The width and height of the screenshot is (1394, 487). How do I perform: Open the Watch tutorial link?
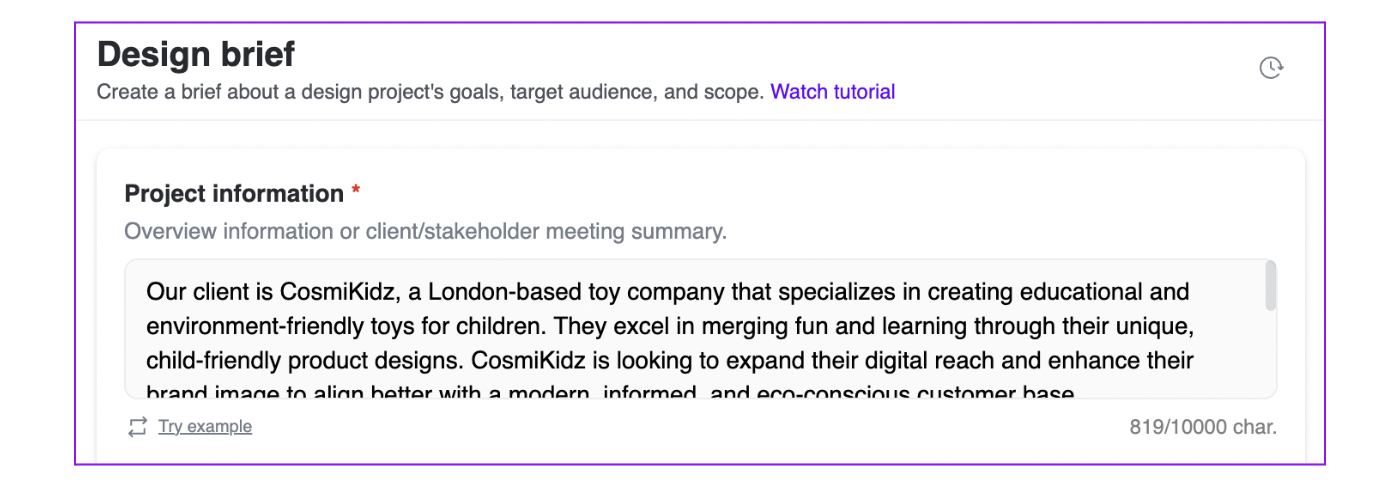[832, 92]
